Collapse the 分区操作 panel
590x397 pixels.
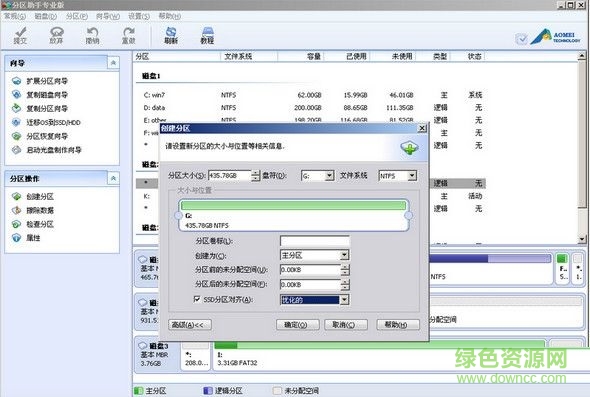[x=113, y=178]
